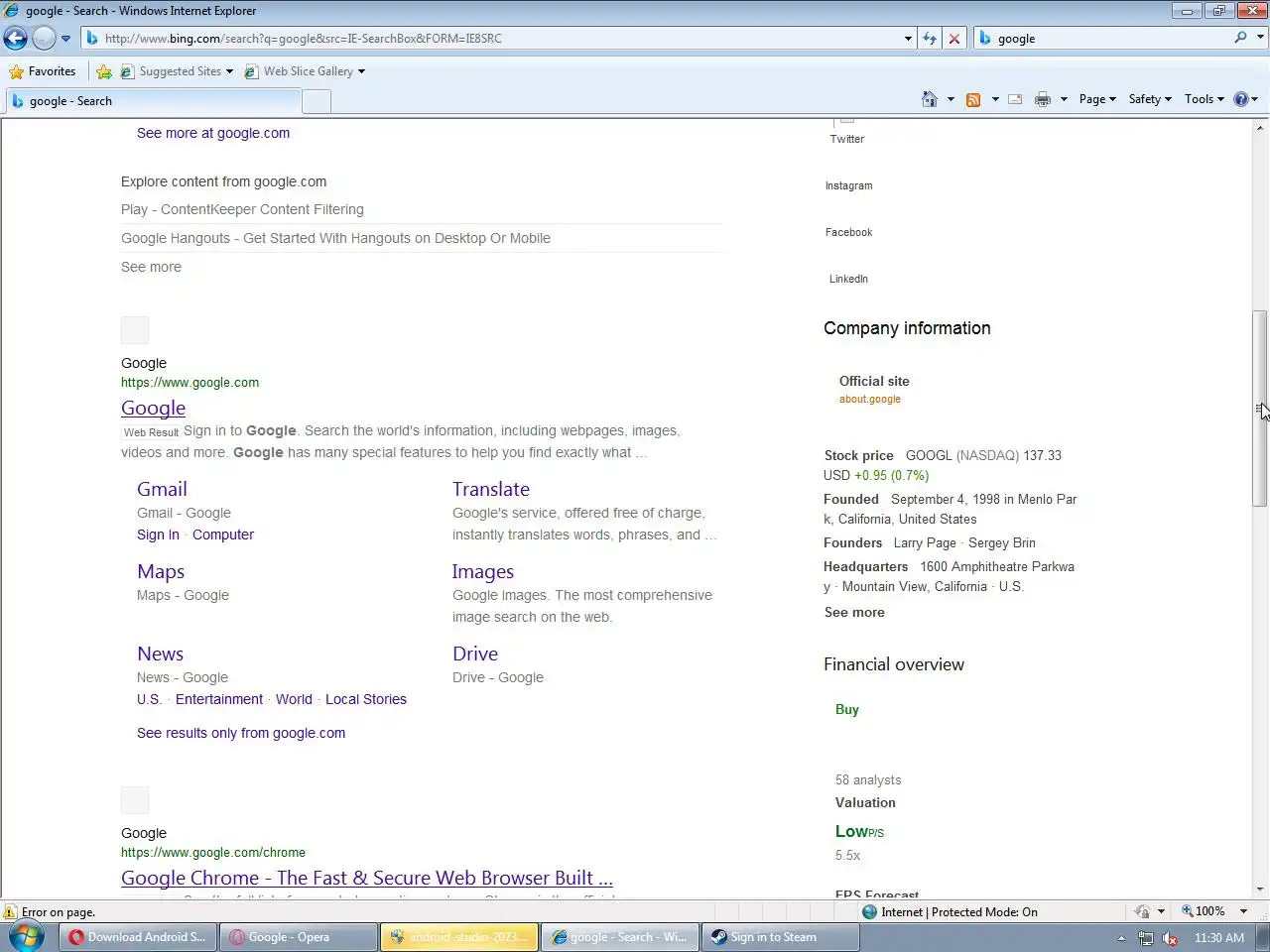Viewport: 1270px width, 952px height.
Task: Open the zoom level 100% dropdown
Action: [x=1243, y=911]
